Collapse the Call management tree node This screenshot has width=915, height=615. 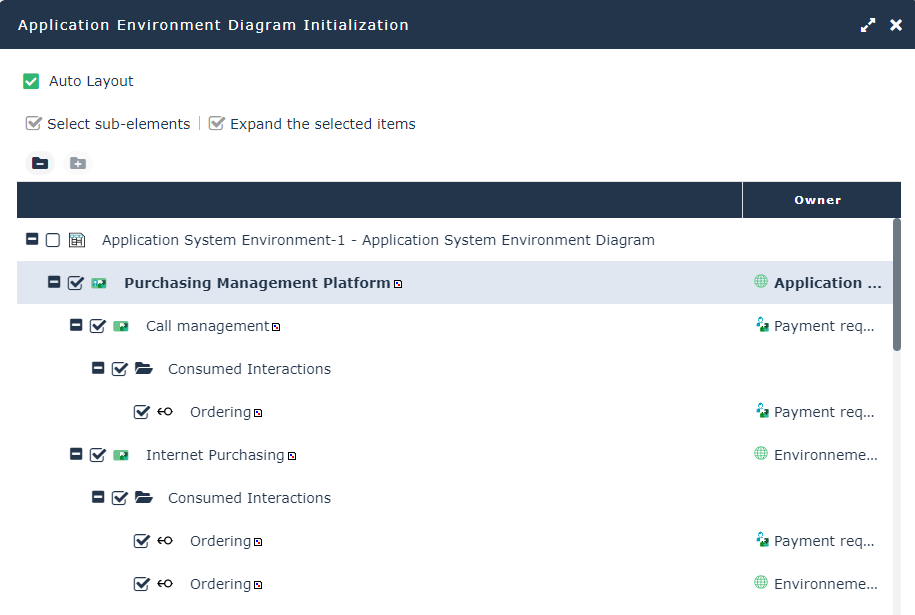(76, 326)
